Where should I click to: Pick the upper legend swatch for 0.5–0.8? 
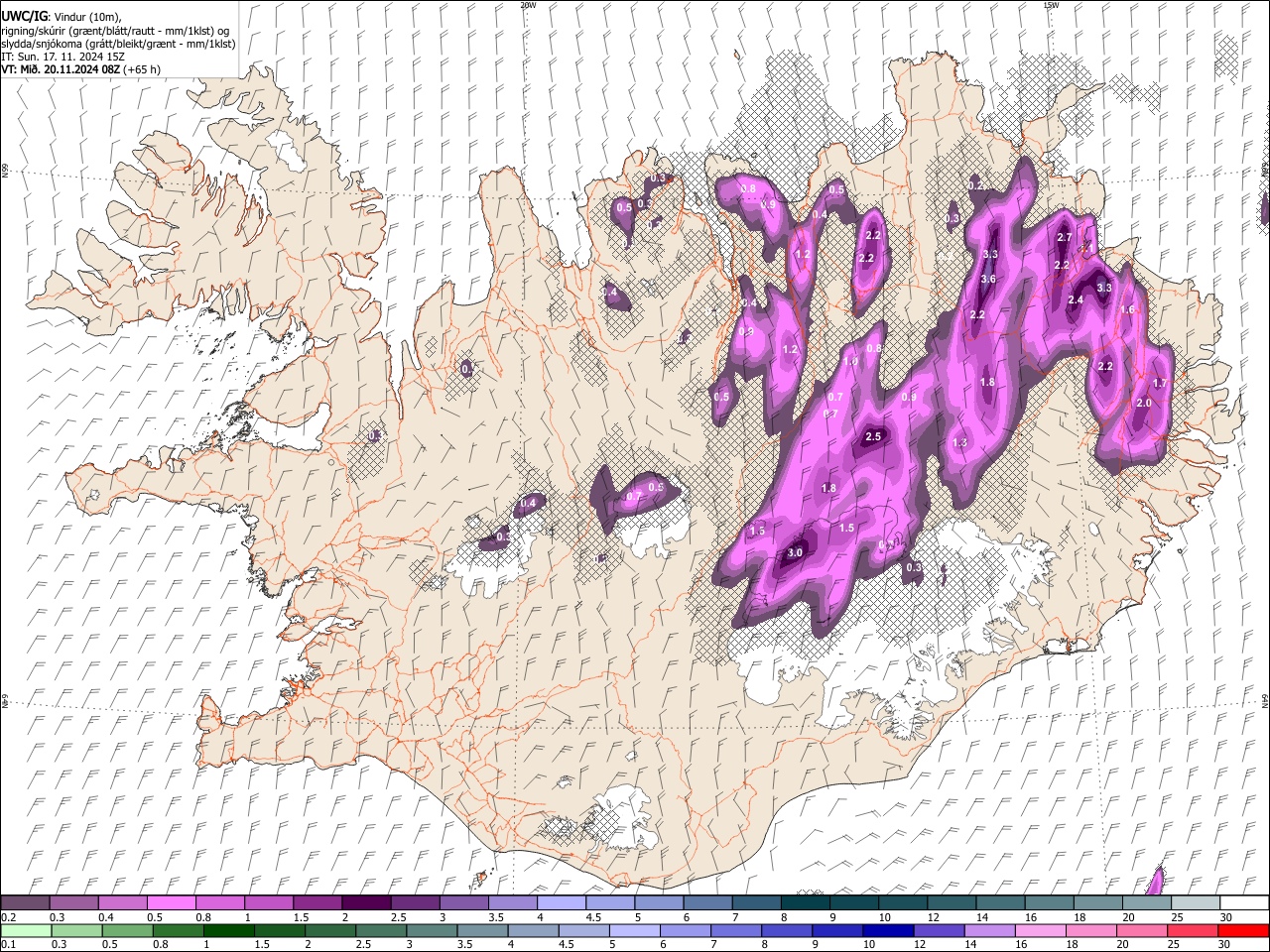171,903
